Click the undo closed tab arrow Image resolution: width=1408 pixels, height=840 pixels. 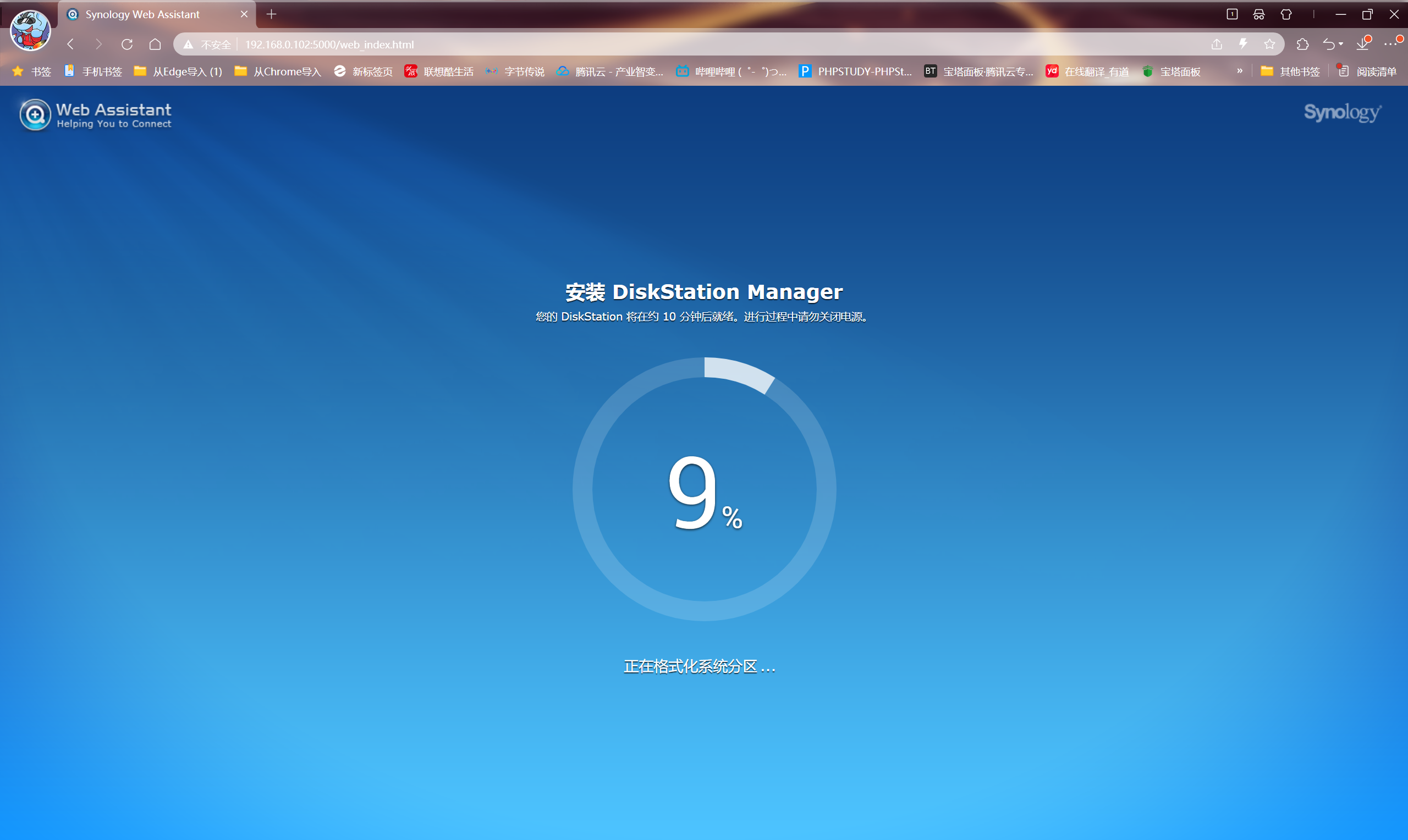coord(1329,44)
